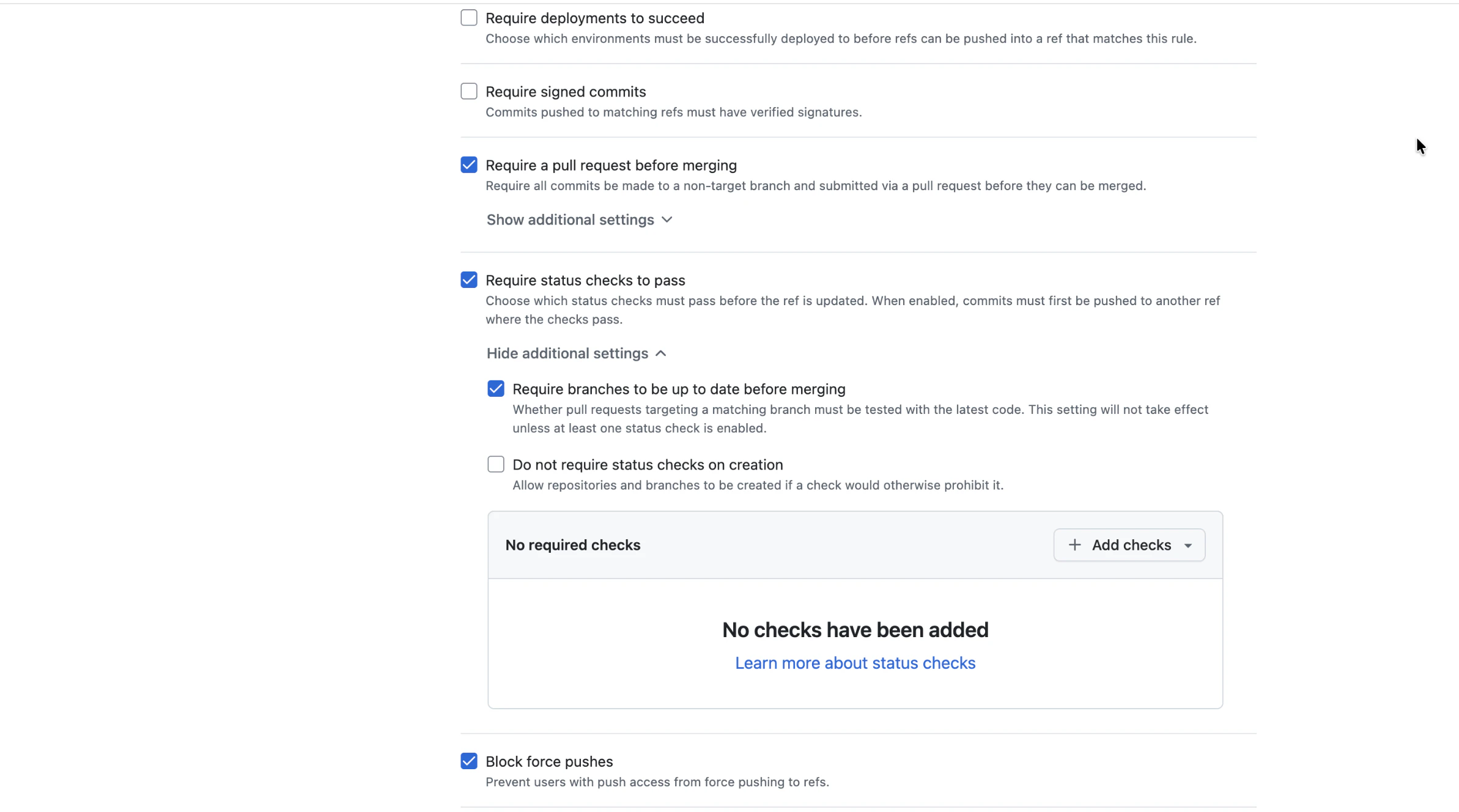Uncheck Require a pull request before merging
Viewport: 1459px width, 812px height.
pos(468,165)
